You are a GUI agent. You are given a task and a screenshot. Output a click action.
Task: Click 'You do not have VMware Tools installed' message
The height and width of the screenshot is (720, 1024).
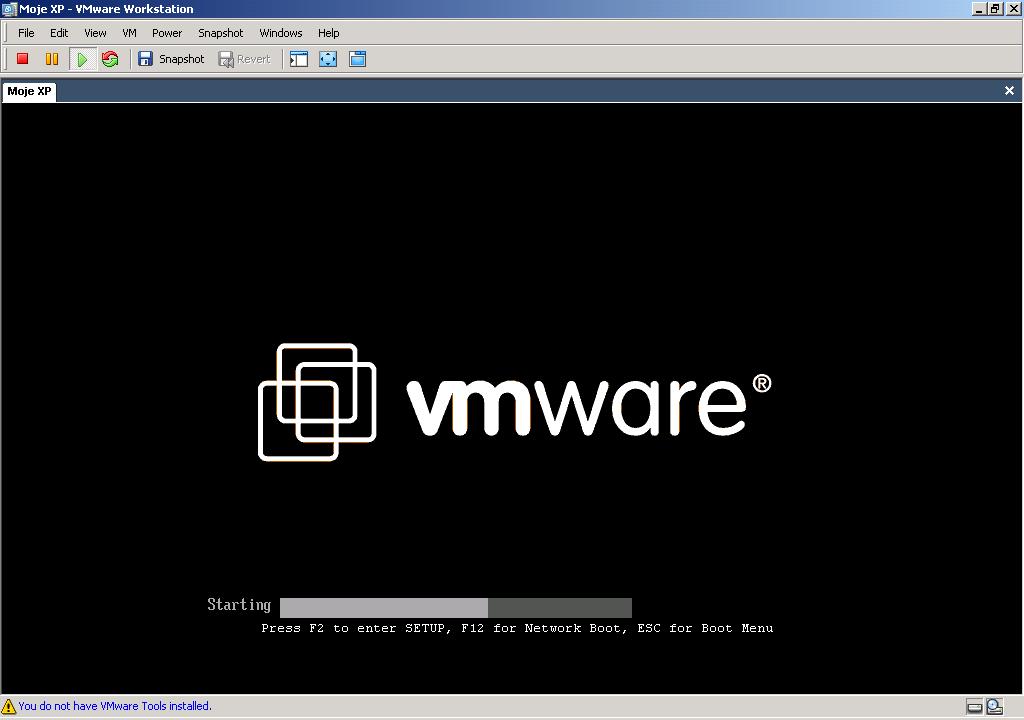[115, 706]
